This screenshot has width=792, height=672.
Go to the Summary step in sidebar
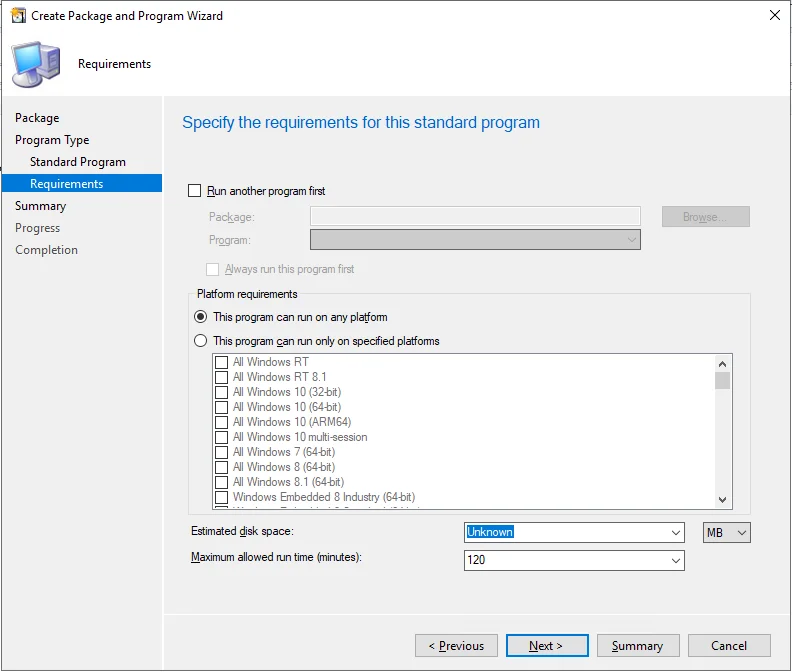[40, 206]
